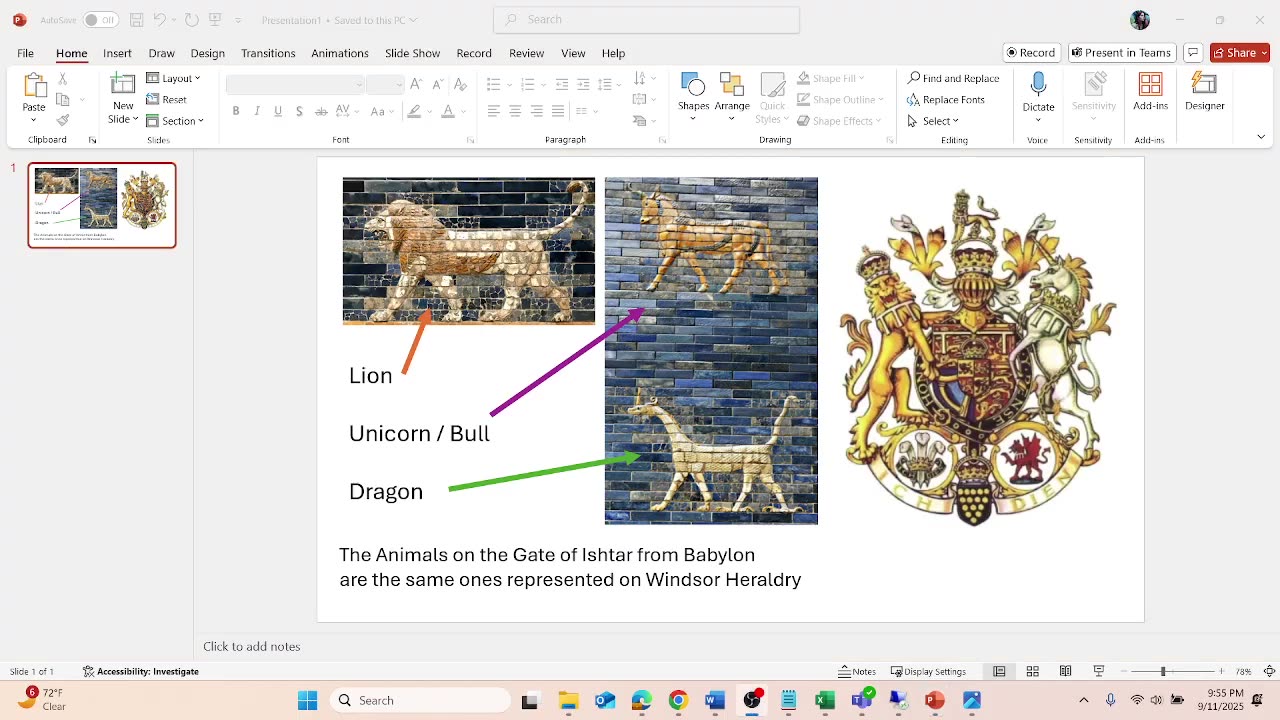Open Google Chrome from the taskbar
1280x720 pixels.
pos(678,700)
